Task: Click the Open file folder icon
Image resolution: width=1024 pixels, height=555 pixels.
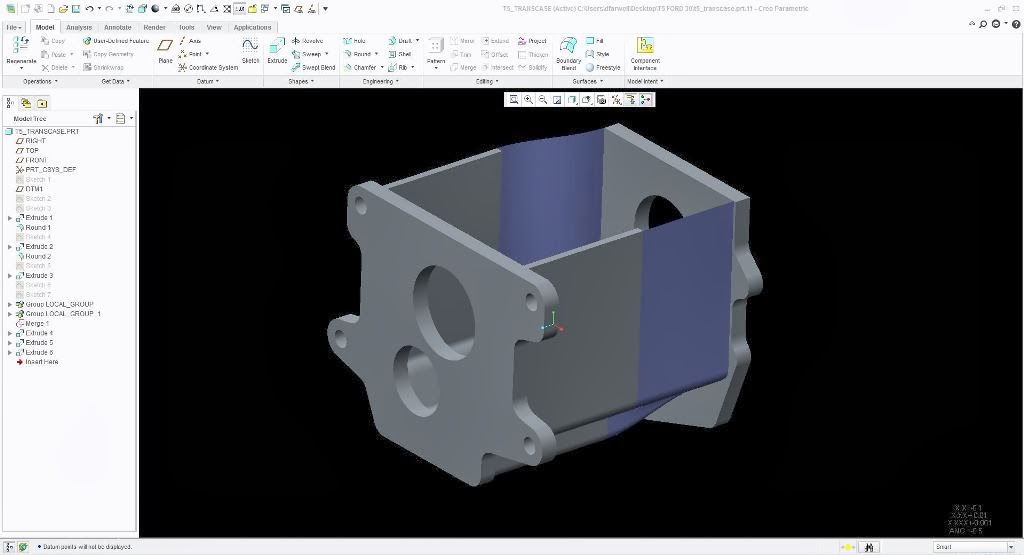Action: point(63,8)
